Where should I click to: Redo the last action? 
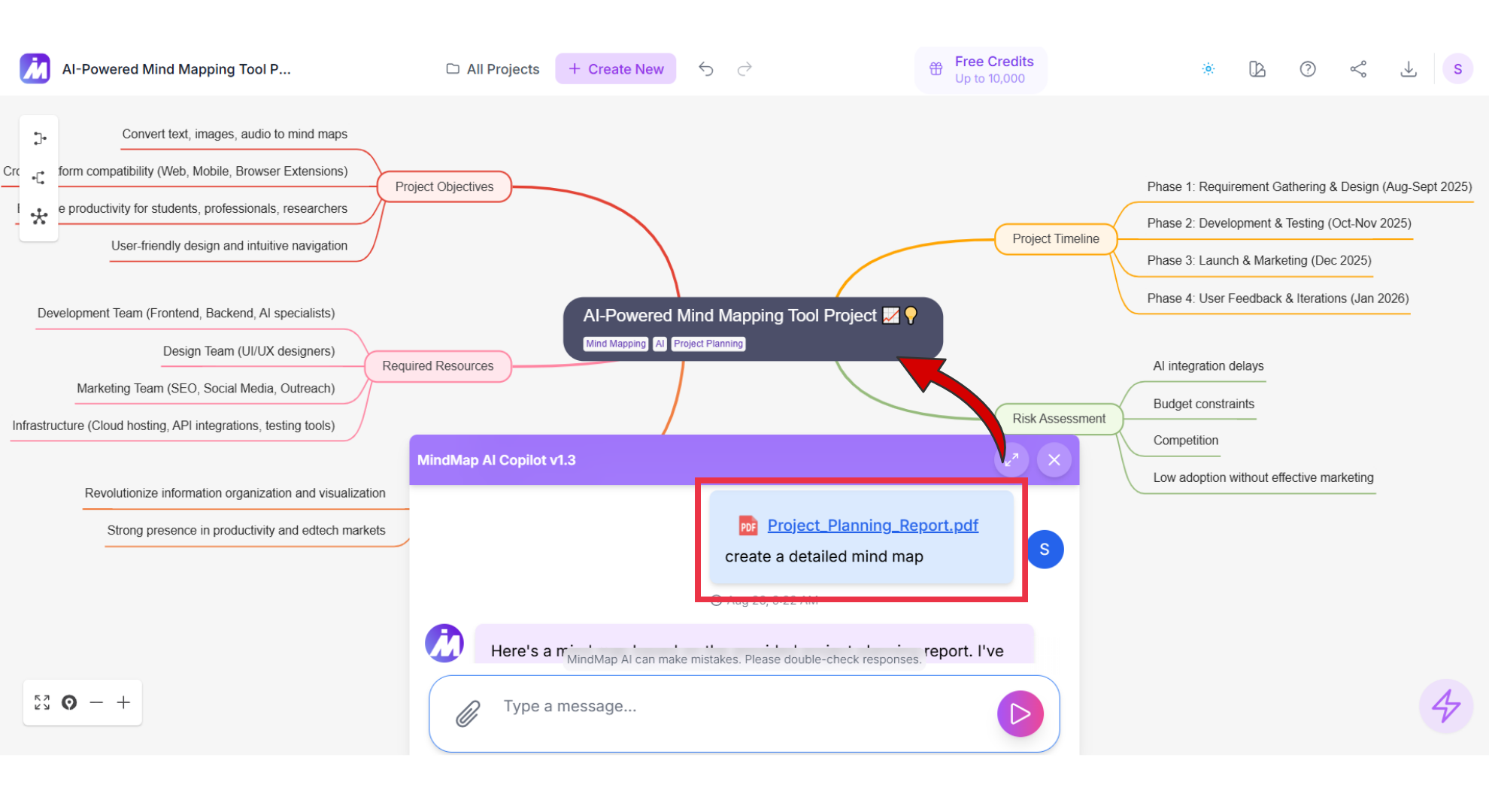tap(744, 69)
